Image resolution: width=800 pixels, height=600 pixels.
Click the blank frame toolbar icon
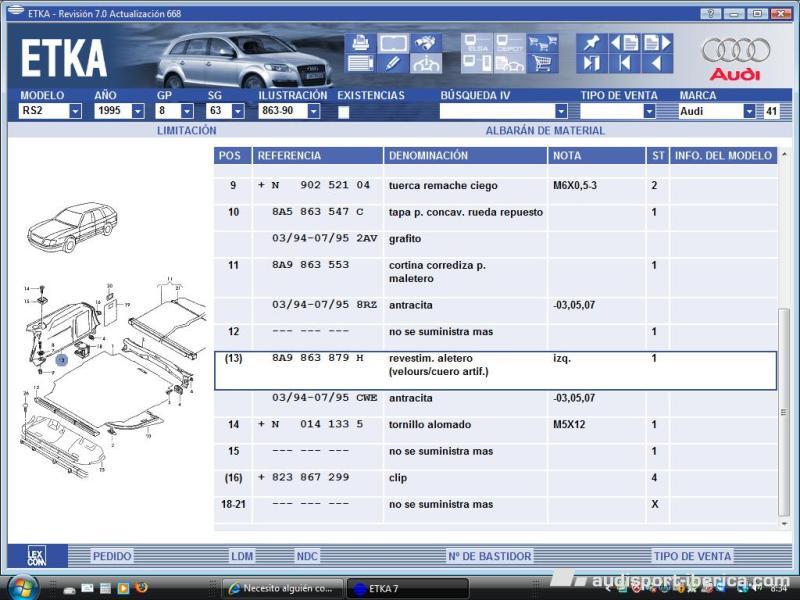pos(393,43)
